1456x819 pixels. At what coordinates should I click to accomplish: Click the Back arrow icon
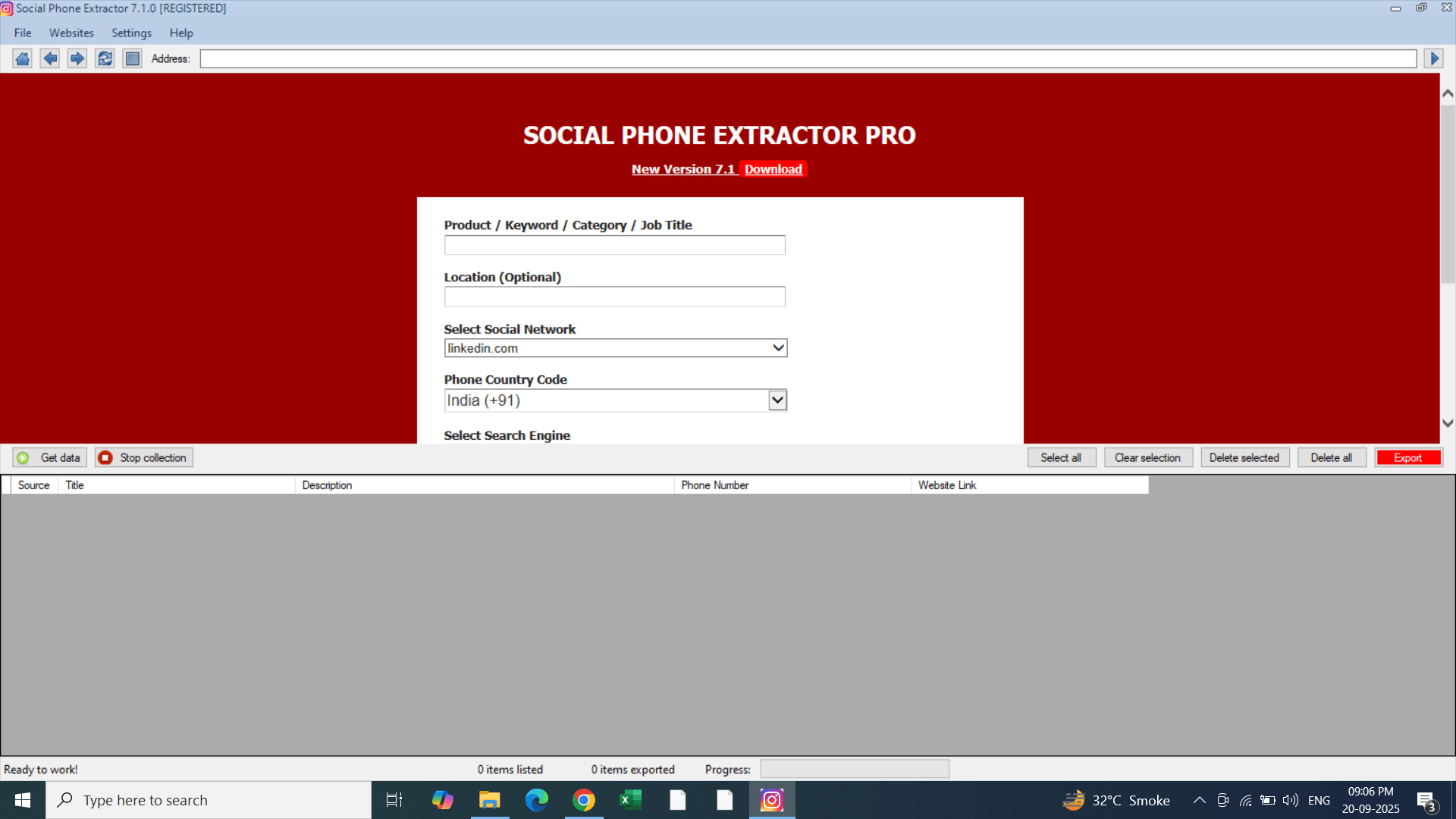click(x=50, y=58)
